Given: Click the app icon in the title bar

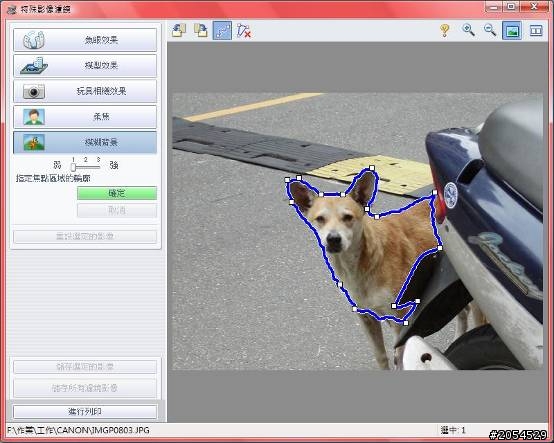Looking at the screenshot, I should 12,10.
